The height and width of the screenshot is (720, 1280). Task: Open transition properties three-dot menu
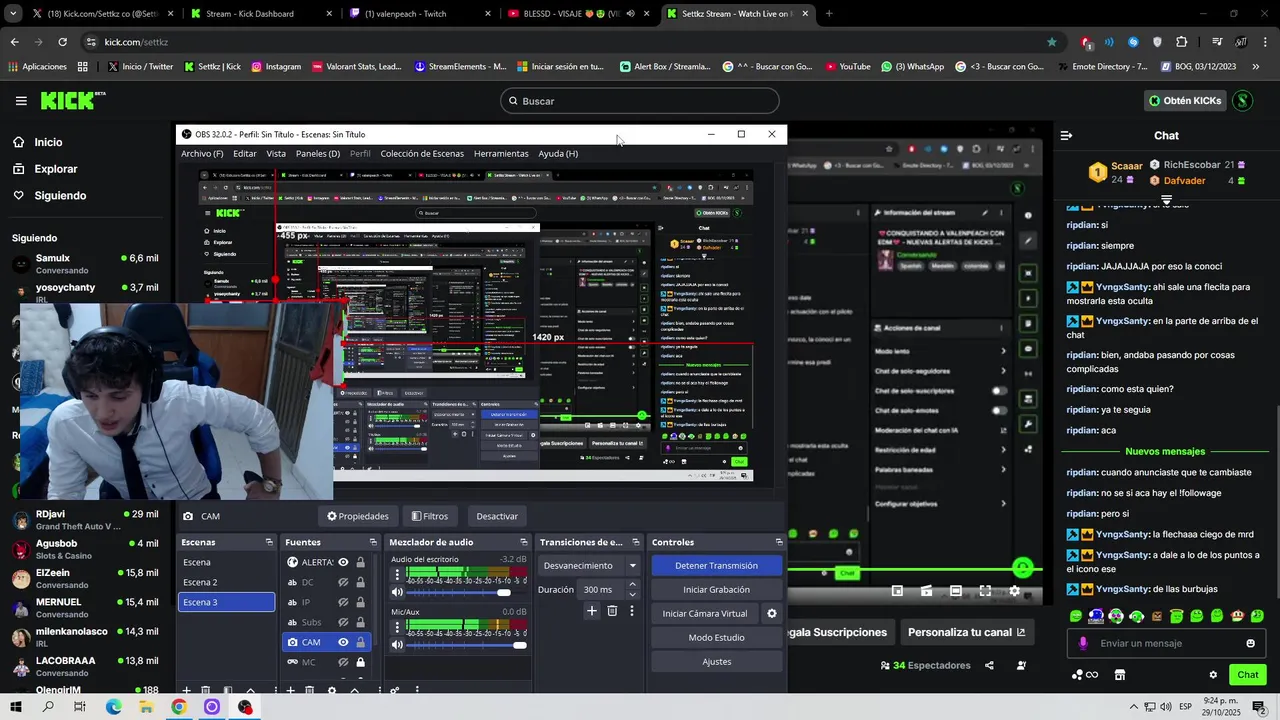(631, 611)
